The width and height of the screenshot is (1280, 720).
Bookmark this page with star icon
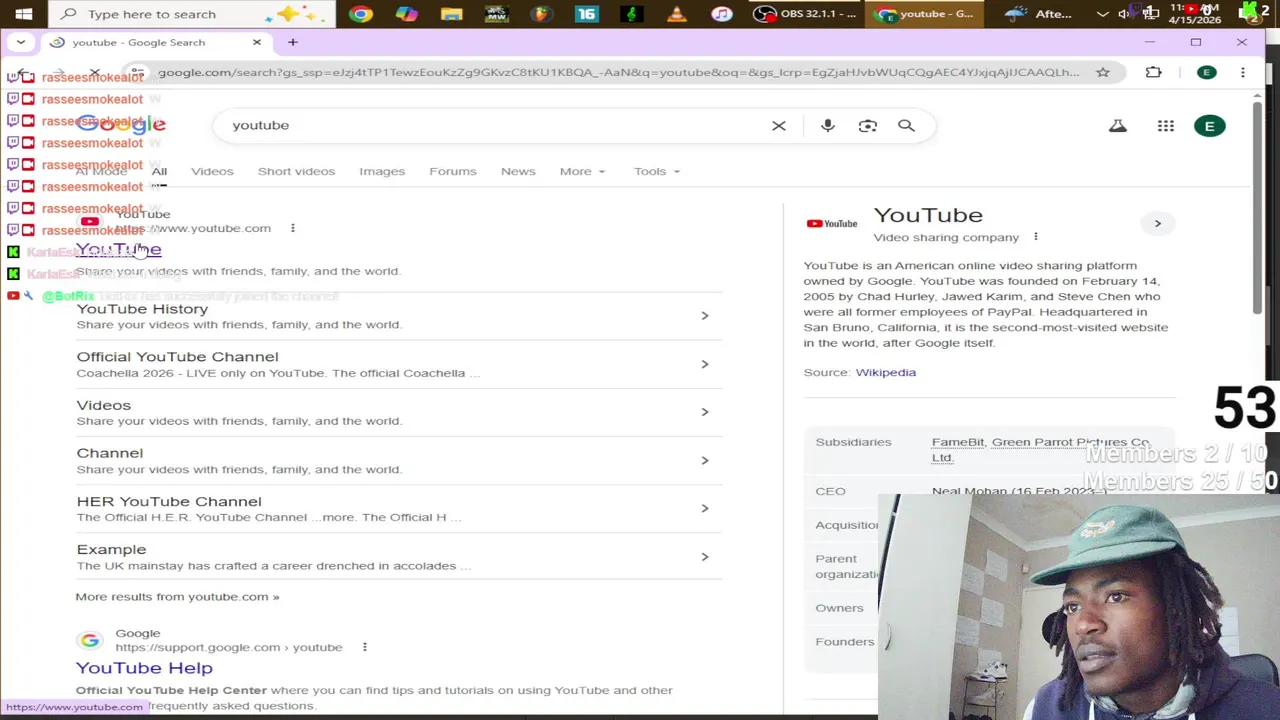coord(1103,72)
